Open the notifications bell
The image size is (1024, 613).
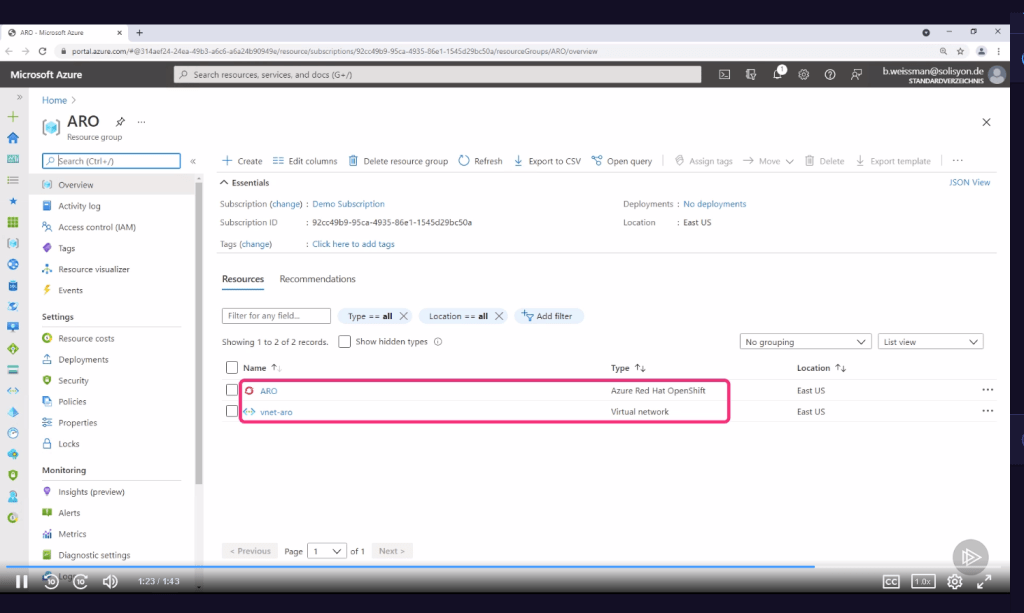click(777, 74)
